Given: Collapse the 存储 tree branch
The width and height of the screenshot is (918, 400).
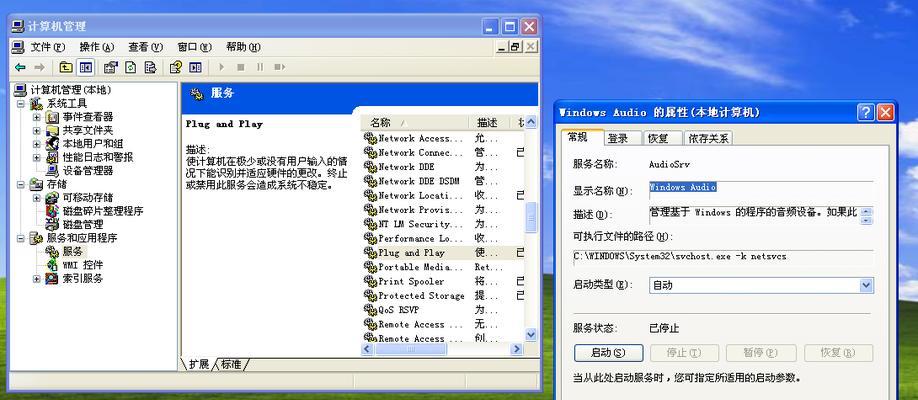Looking at the screenshot, I should (21, 184).
